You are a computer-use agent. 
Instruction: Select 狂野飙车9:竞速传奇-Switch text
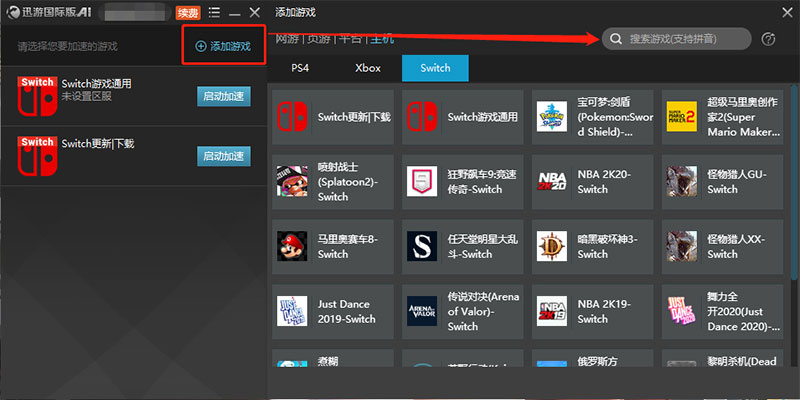pos(482,182)
